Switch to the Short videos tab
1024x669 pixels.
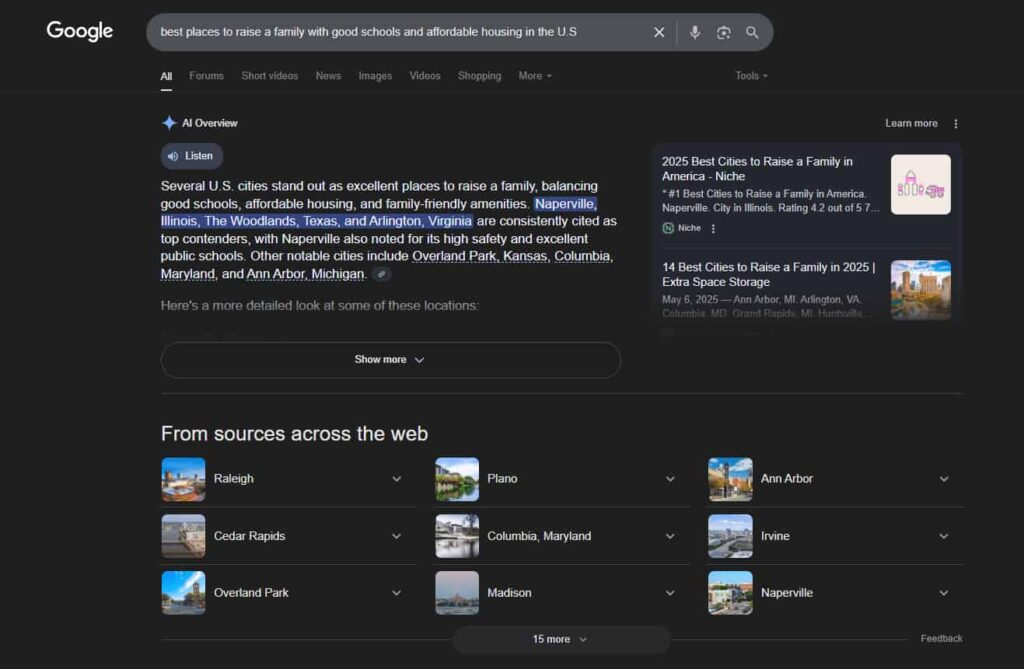coord(270,76)
